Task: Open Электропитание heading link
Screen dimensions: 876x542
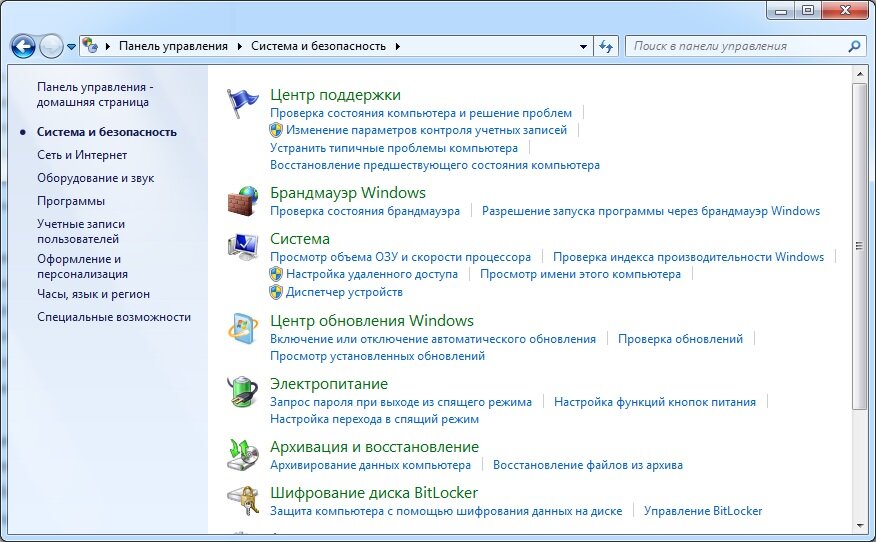Action: tap(328, 384)
